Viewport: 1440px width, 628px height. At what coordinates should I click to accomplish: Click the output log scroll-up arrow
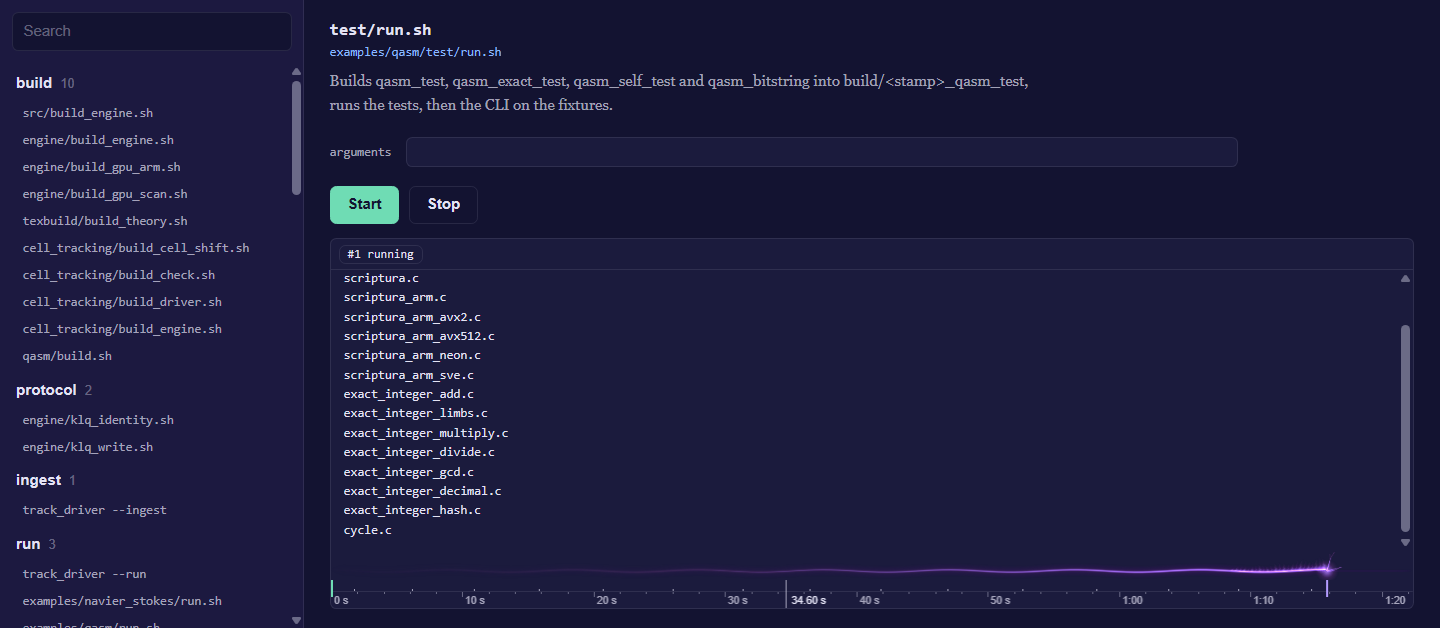[1405, 279]
